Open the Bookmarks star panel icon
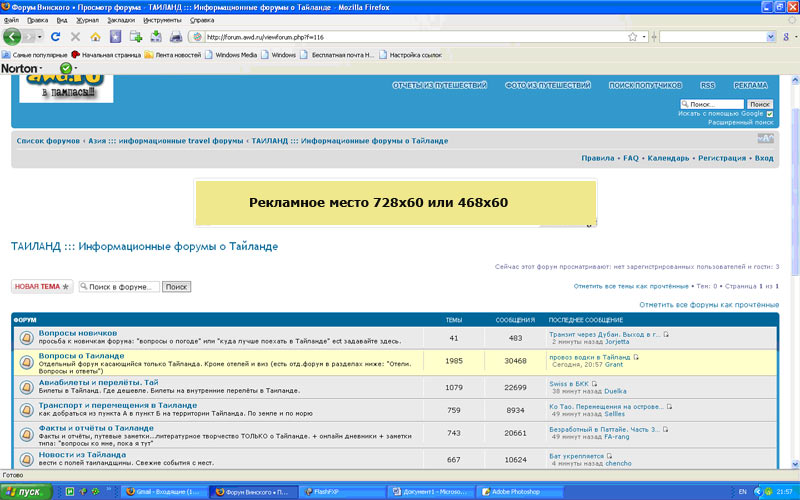This screenshot has width=800, height=500. coord(115,37)
